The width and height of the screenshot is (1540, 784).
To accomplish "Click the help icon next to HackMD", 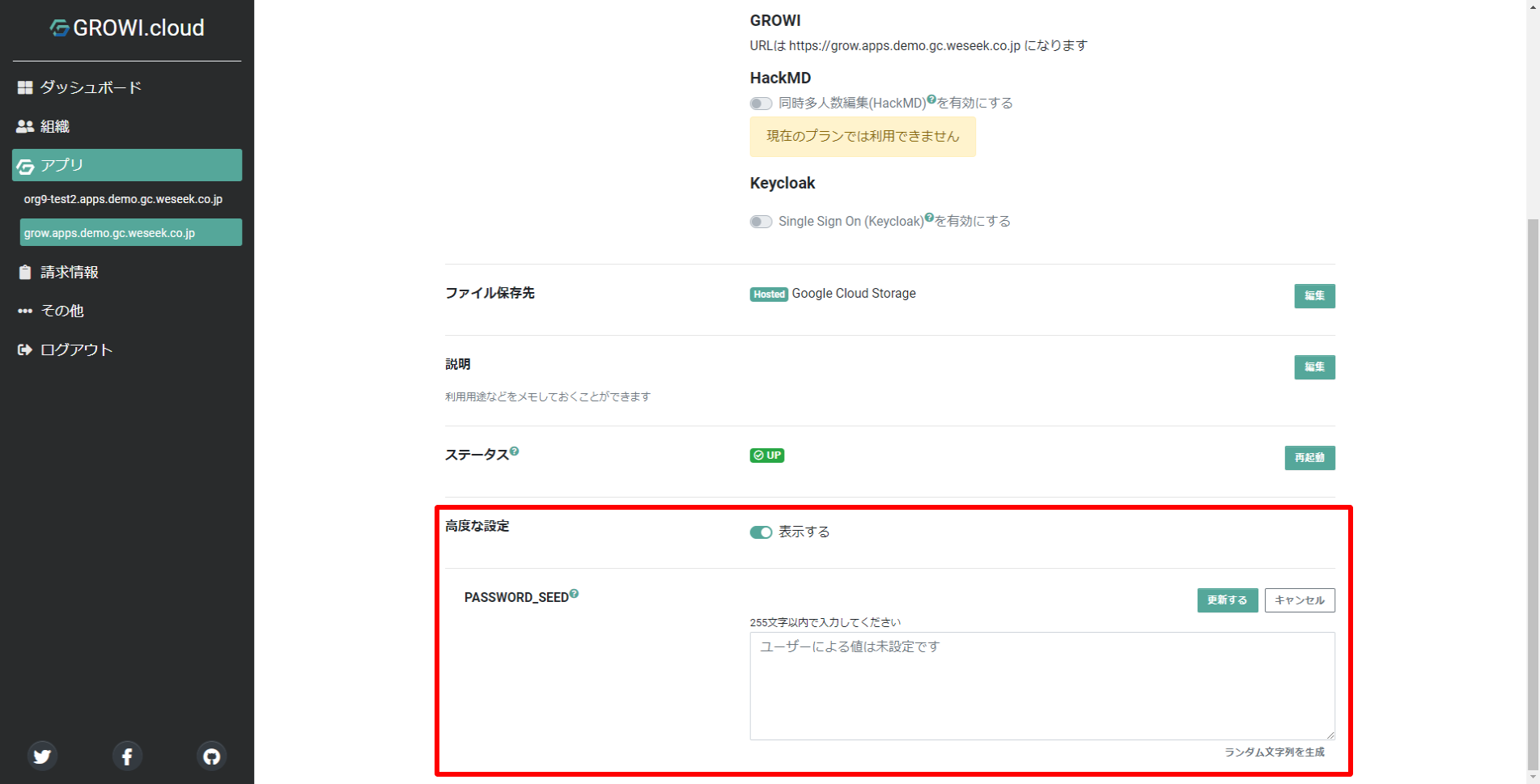I will coord(931,100).
